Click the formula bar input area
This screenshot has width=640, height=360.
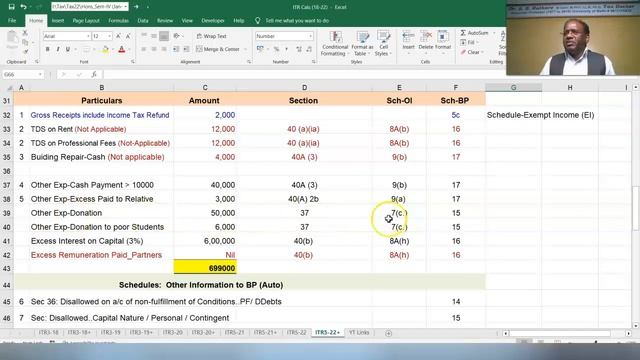(304, 74)
